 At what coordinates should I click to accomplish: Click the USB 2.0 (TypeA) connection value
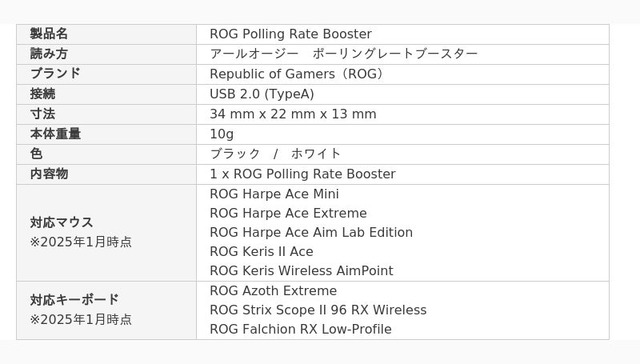point(262,94)
